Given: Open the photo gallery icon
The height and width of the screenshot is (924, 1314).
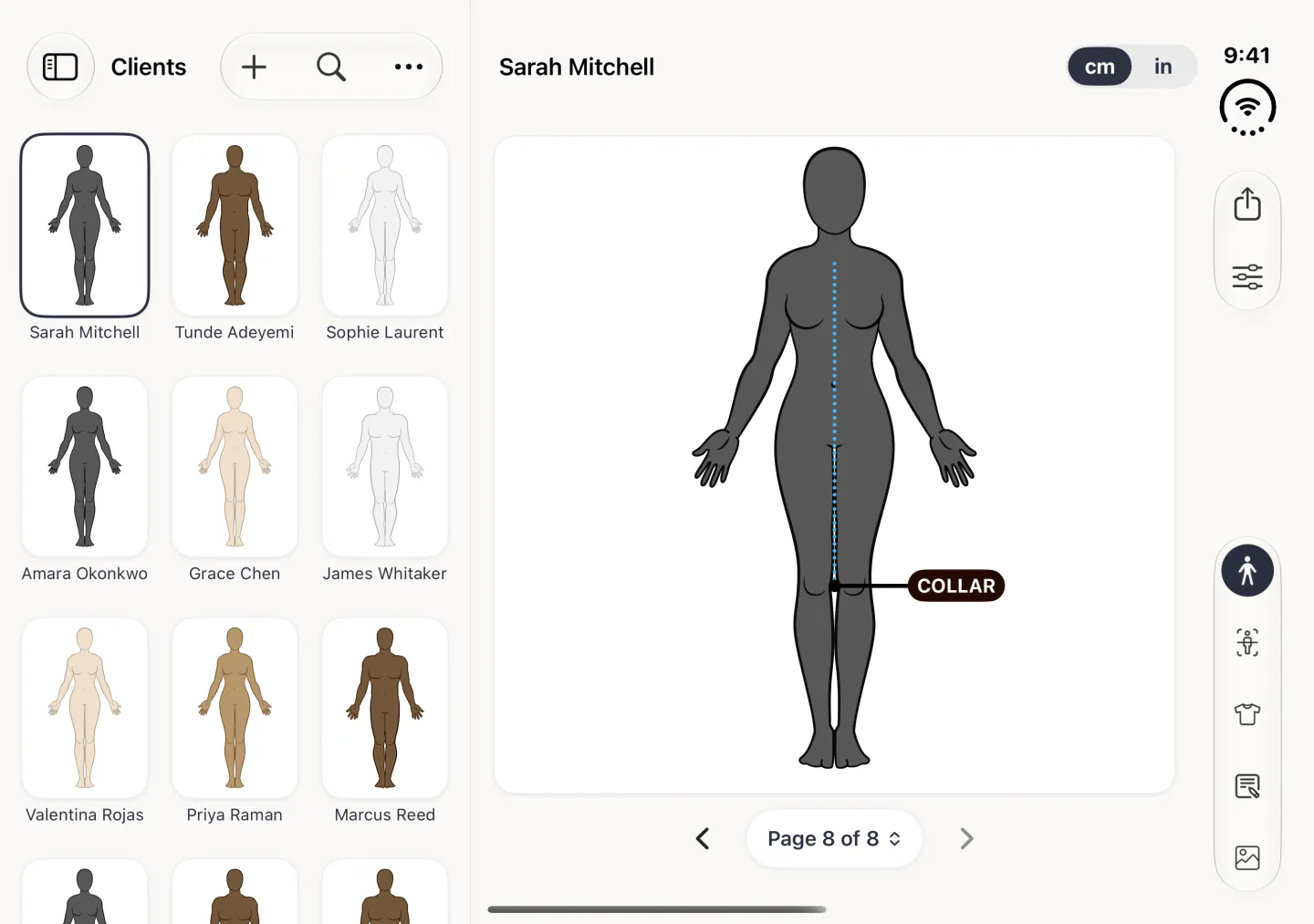Looking at the screenshot, I should [1247, 857].
